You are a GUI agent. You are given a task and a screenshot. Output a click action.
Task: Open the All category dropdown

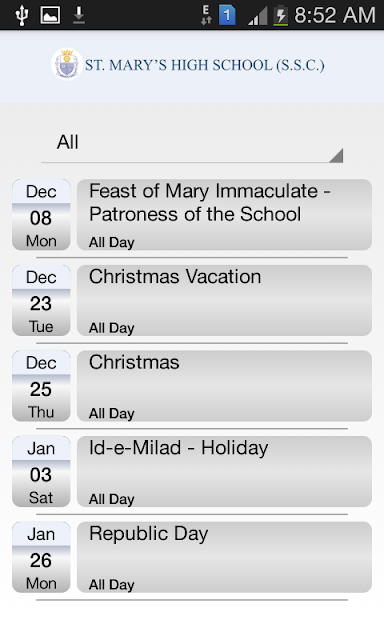click(192, 142)
